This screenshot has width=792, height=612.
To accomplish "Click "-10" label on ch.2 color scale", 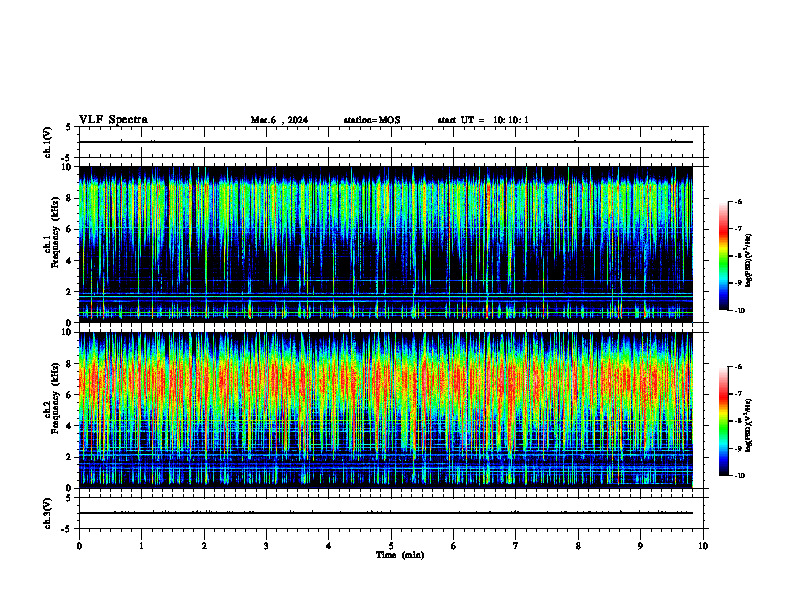I will 740,476.
